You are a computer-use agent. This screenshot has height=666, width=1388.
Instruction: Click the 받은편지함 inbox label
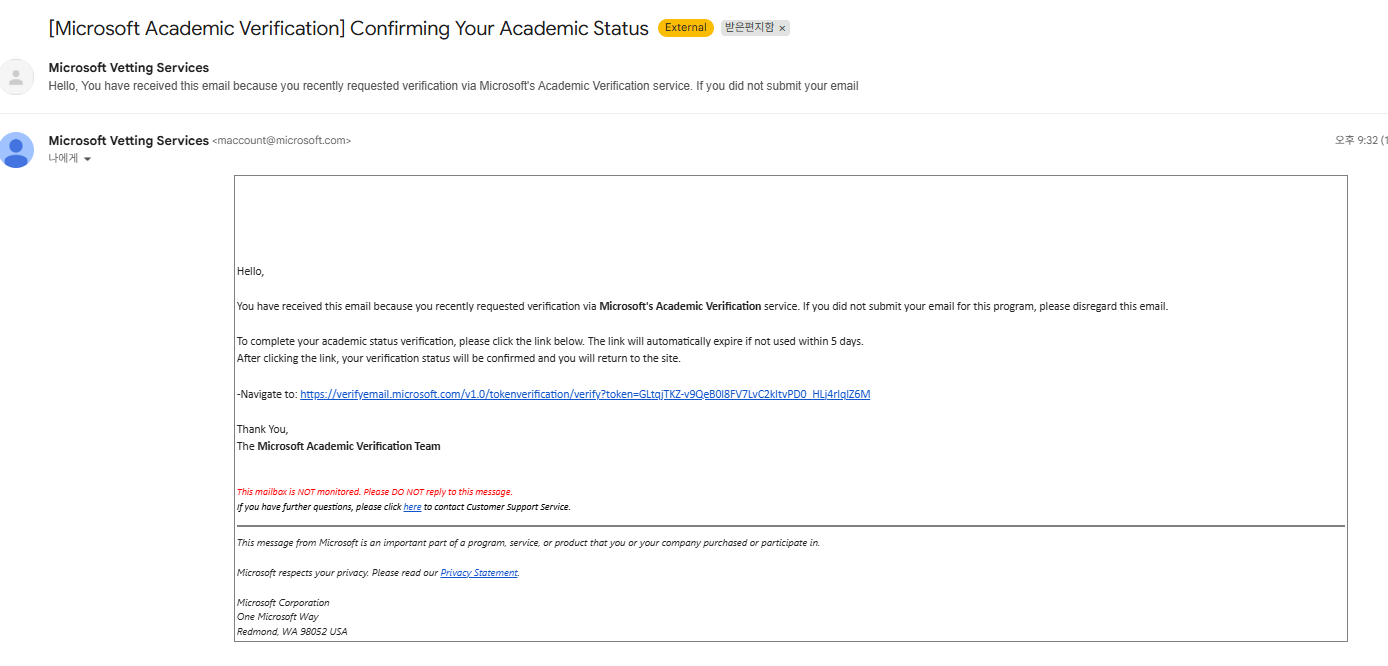point(749,28)
